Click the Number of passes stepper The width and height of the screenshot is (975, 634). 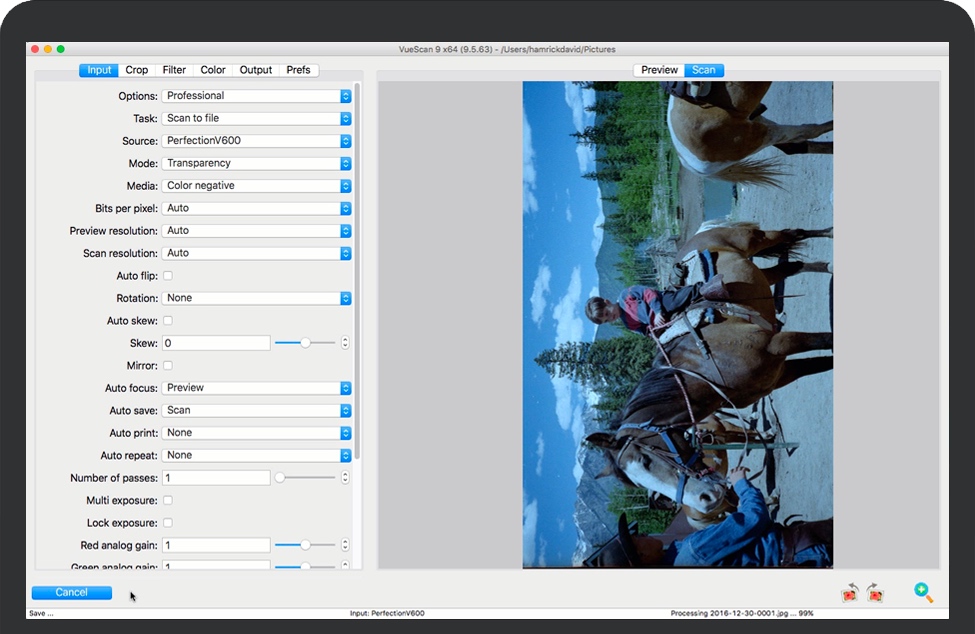345,478
